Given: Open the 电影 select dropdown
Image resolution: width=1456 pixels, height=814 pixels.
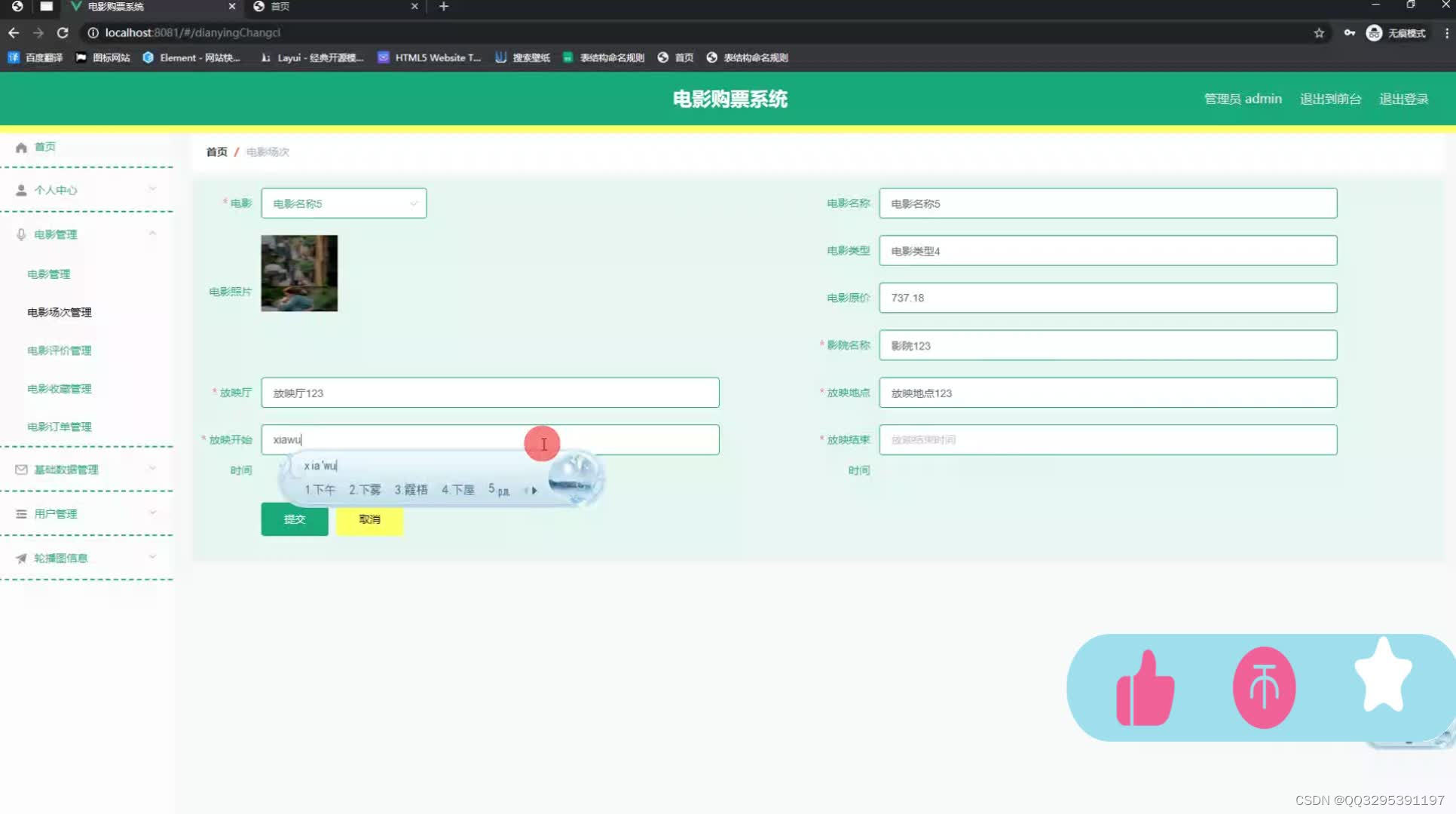Looking at the screenshot, I should (344, 203).
